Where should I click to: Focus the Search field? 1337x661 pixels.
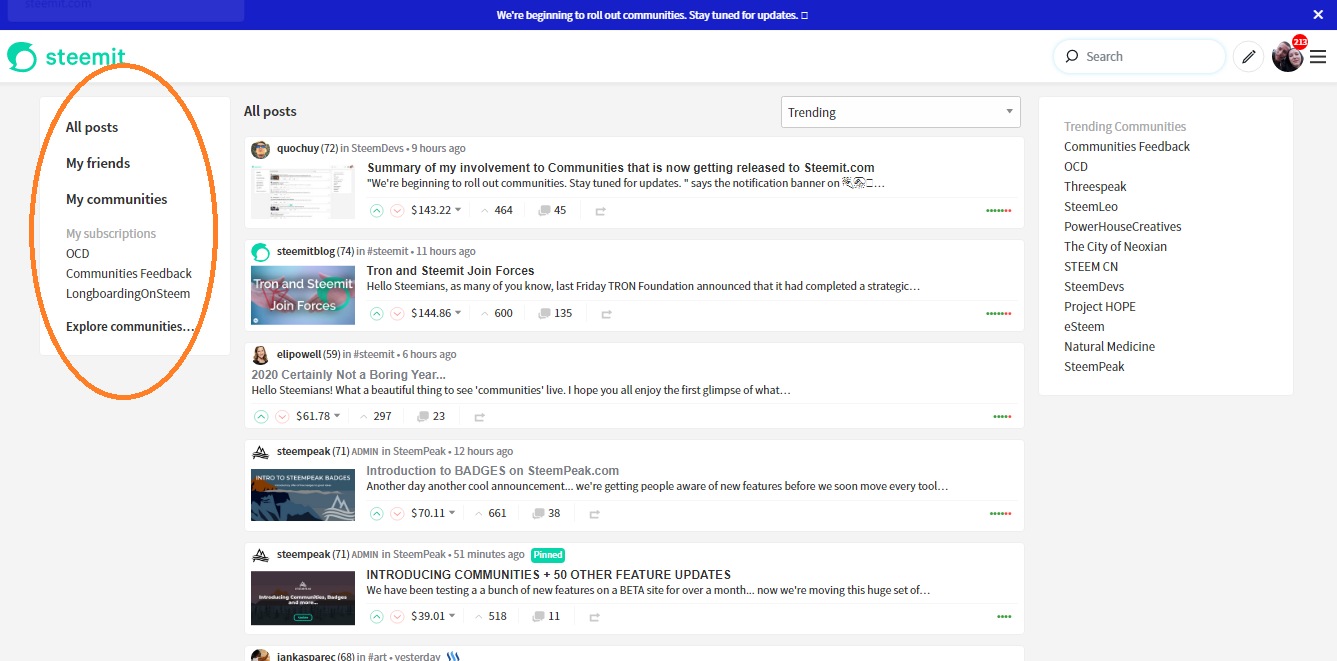pos(1140,57)
